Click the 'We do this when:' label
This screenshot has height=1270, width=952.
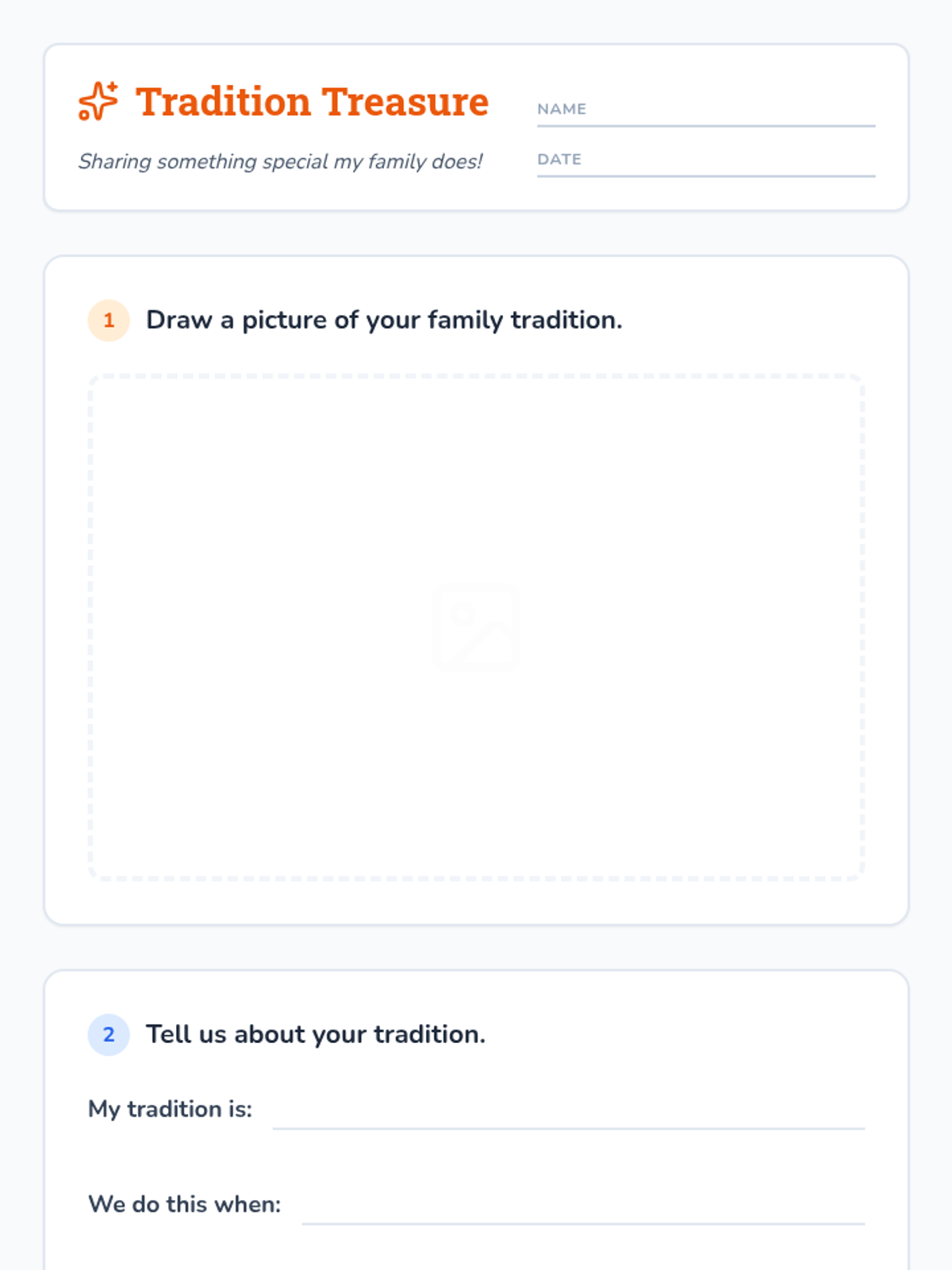coord(185,1204)
